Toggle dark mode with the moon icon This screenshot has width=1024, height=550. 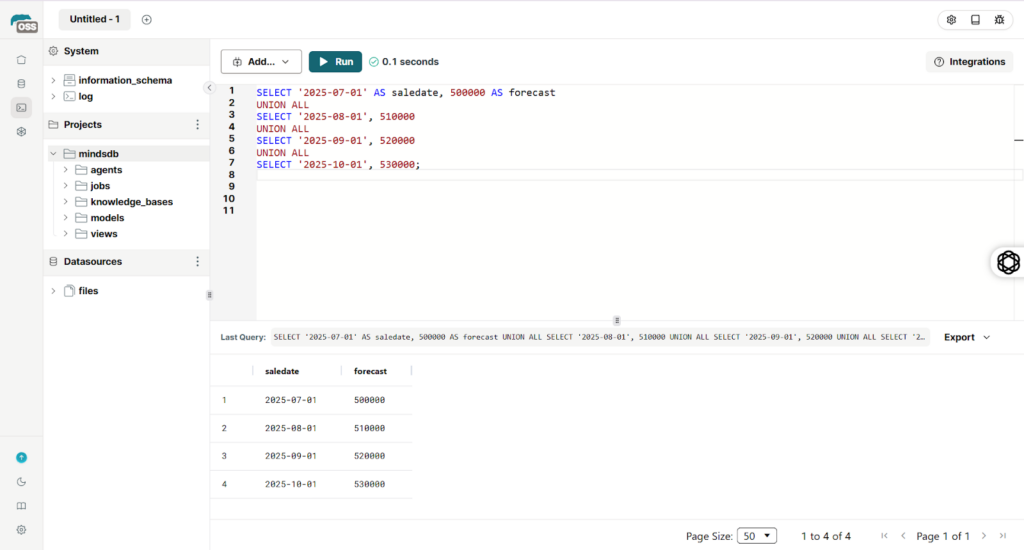pyautogui.click(x=21, y=482)
